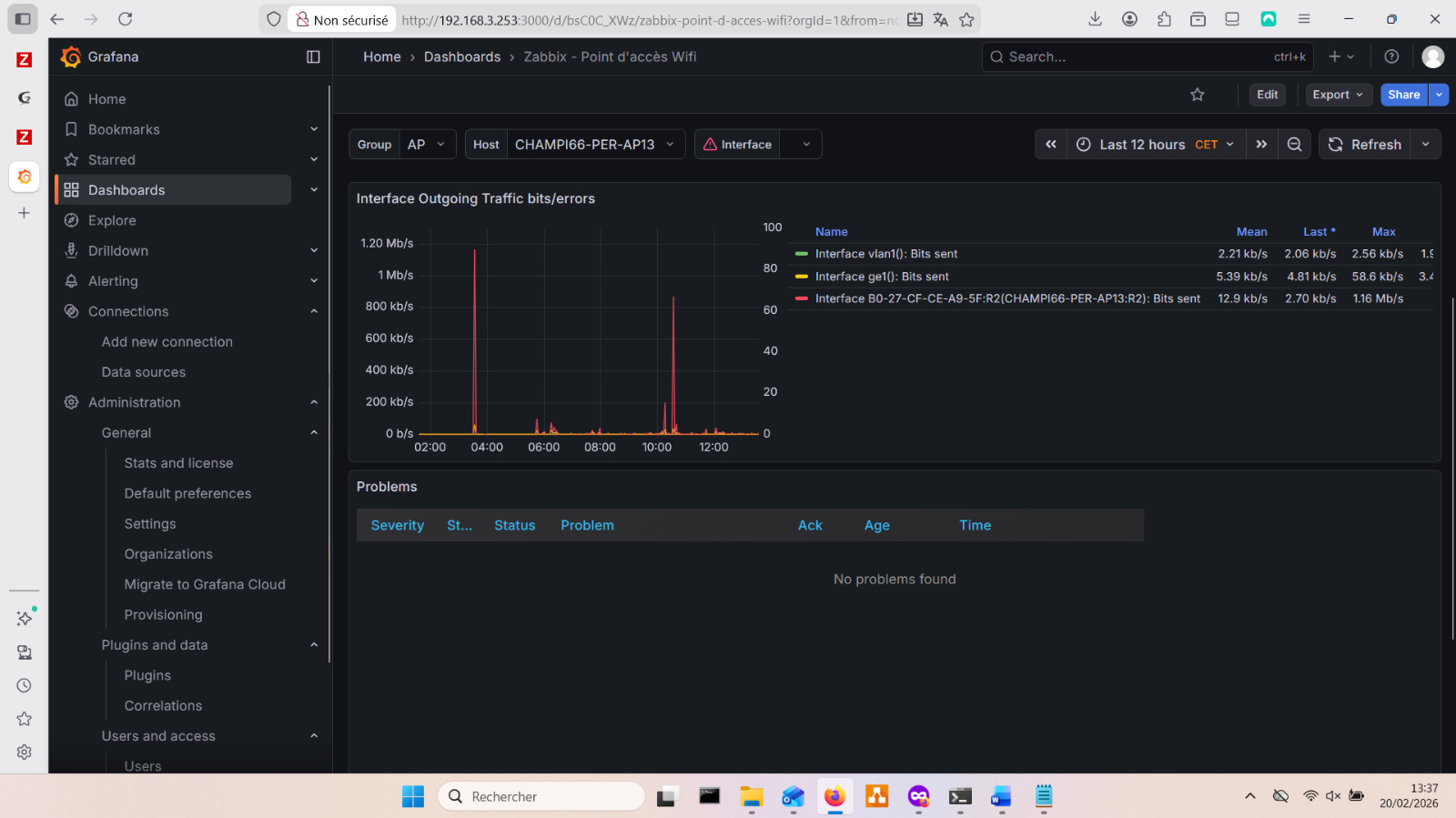Click the blue Share button
Screen dimensions: 1456x818
click(x=1404, y=95)
